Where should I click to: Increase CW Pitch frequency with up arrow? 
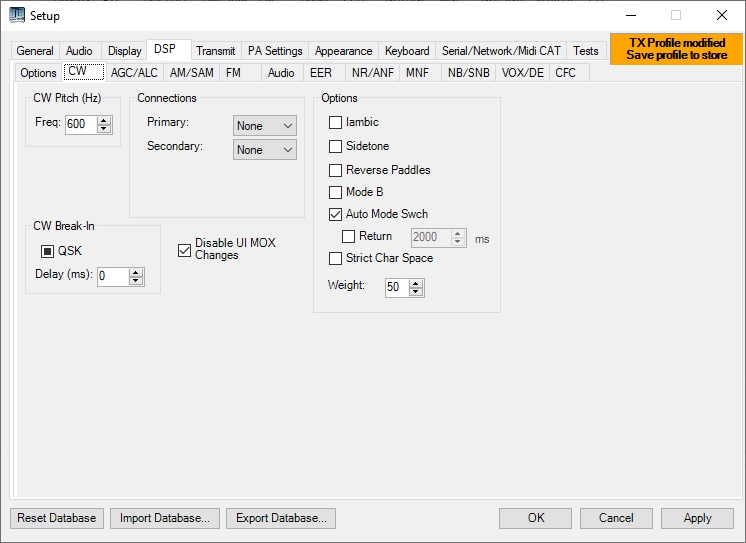click(104, 120)
